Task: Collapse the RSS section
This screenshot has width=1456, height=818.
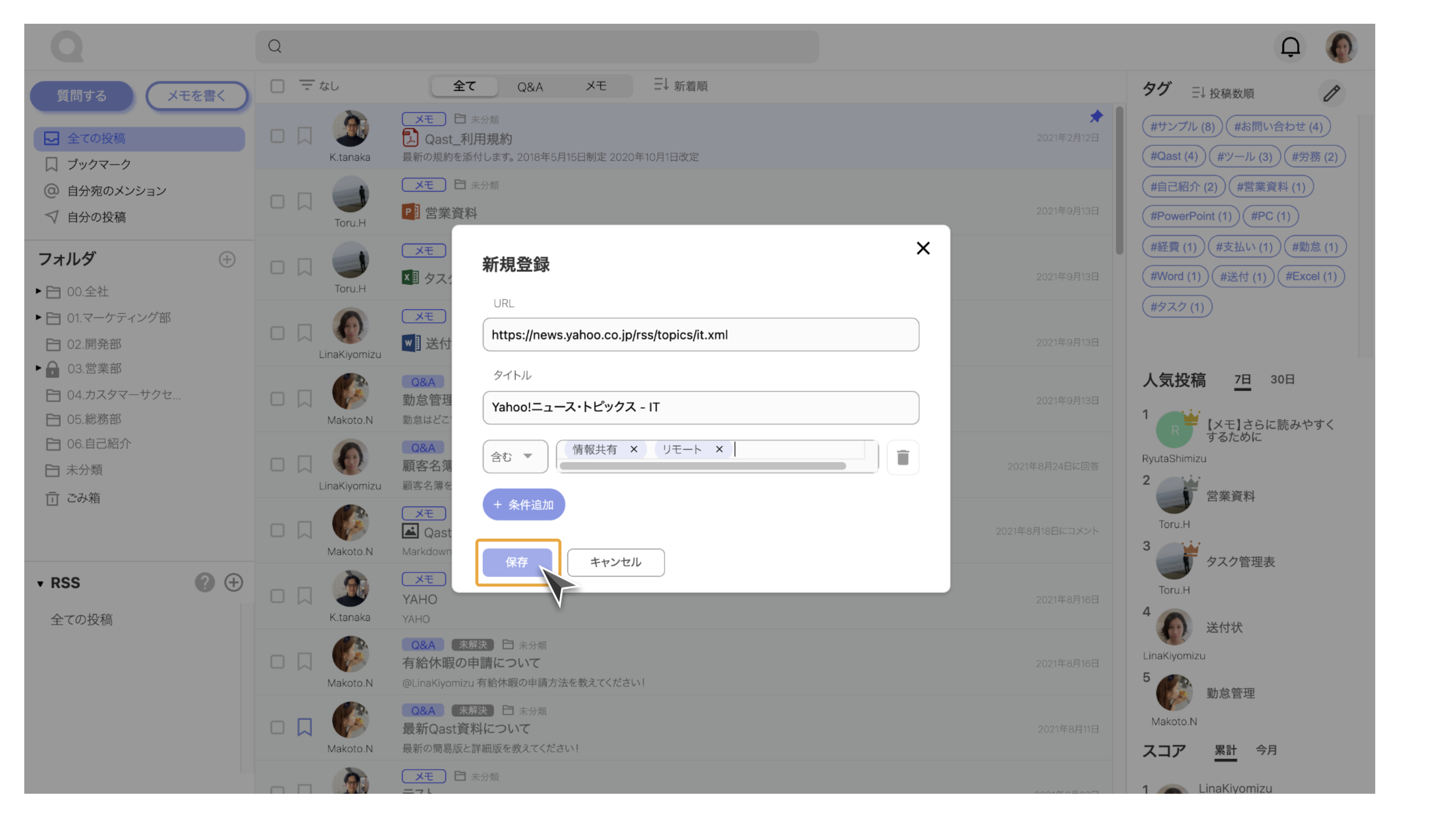Action: 40,584
